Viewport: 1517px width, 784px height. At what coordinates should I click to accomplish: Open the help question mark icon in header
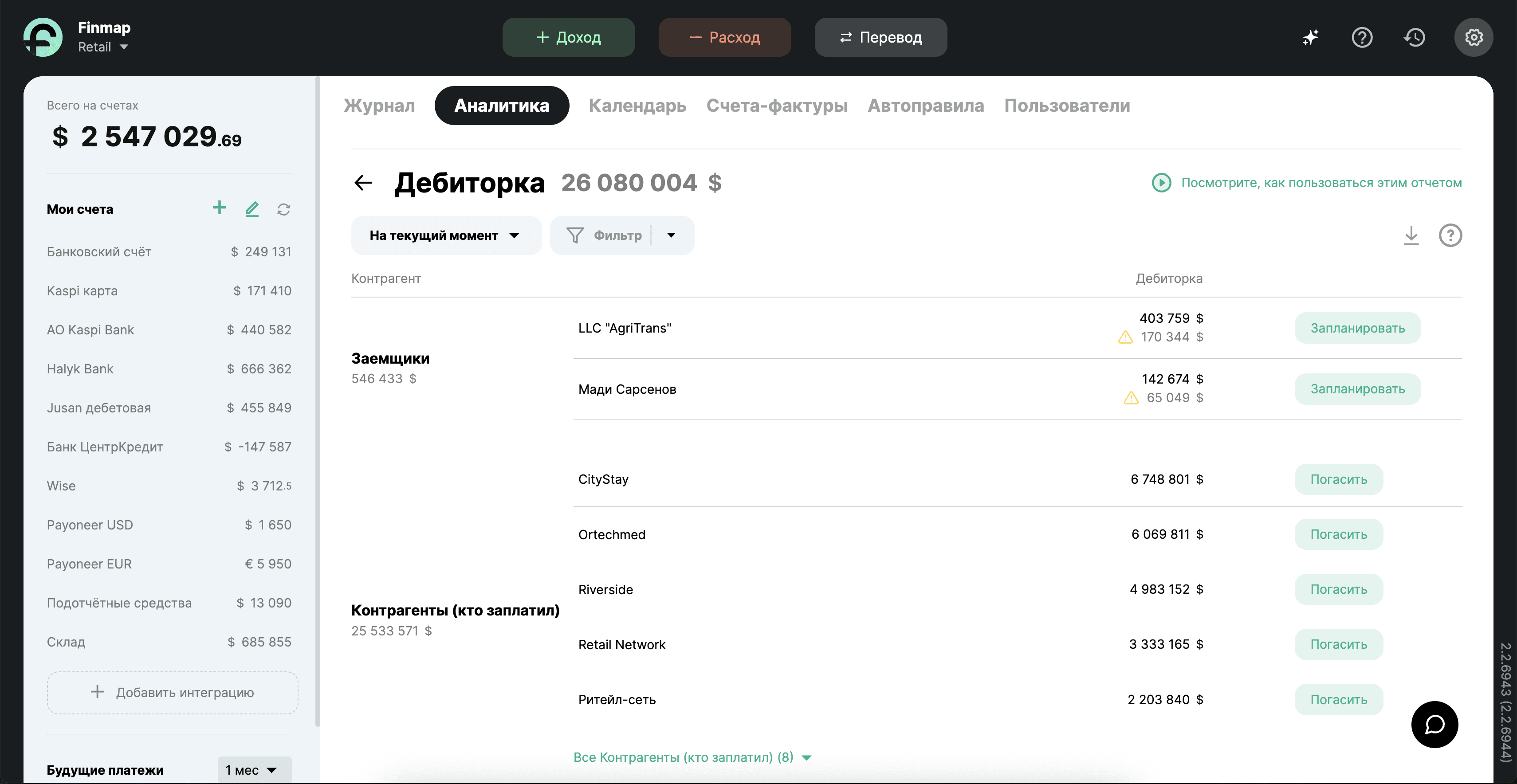pyautogui.click(x=1362, y=38)
